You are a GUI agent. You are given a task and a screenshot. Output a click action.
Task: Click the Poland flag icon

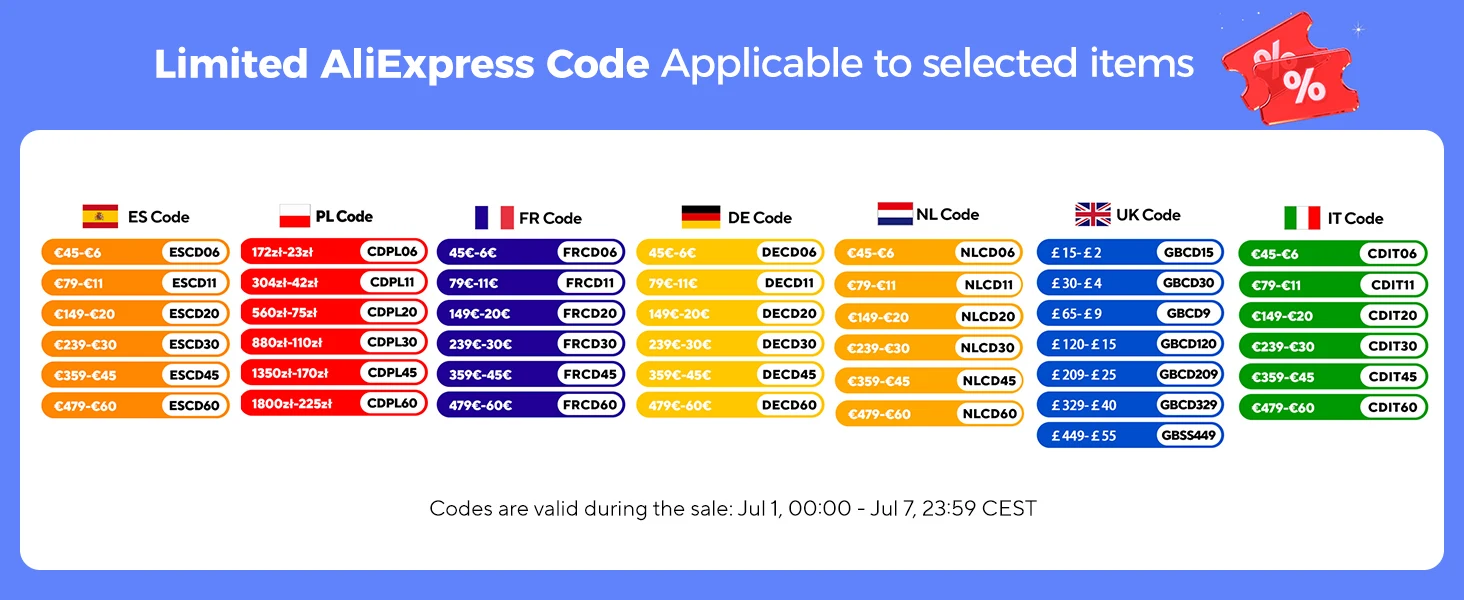294,216
